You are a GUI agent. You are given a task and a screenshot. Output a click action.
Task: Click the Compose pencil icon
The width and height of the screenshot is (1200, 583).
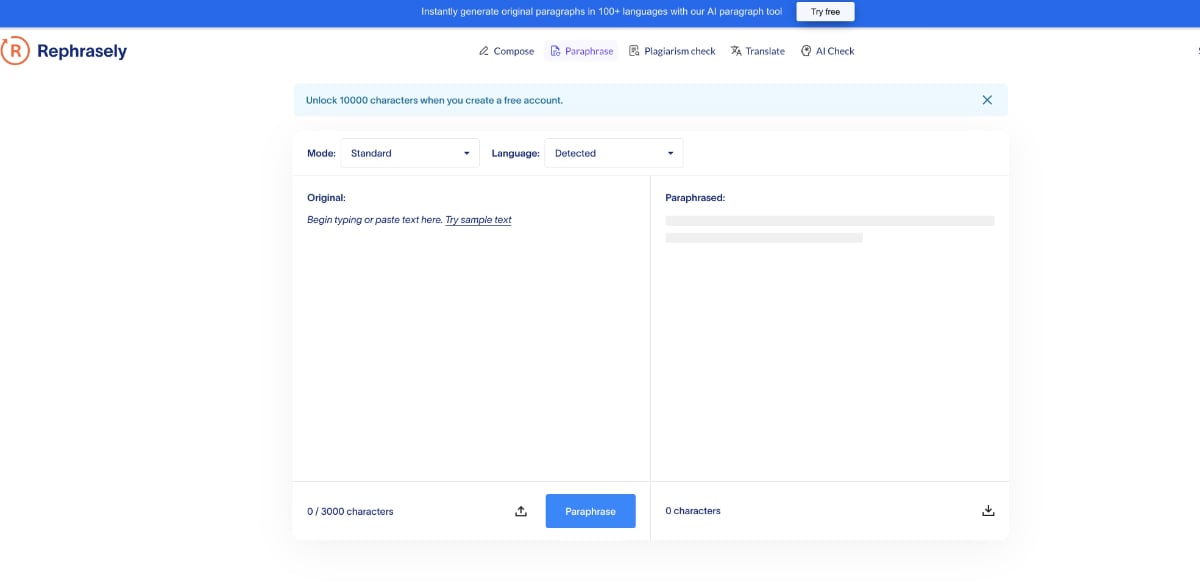pos(484,51)
